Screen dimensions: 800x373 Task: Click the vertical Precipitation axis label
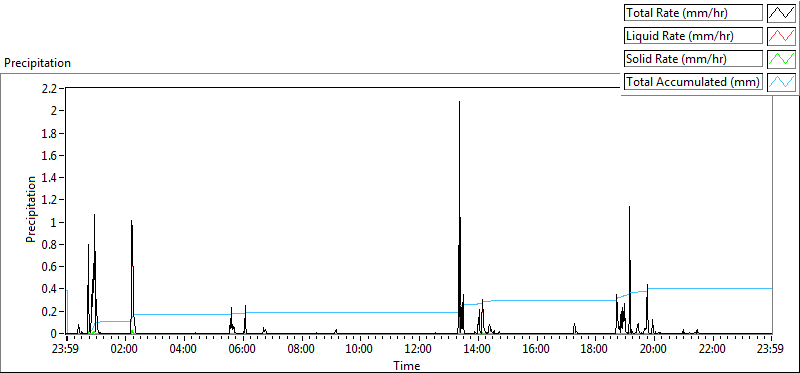(x=31, y=210)
